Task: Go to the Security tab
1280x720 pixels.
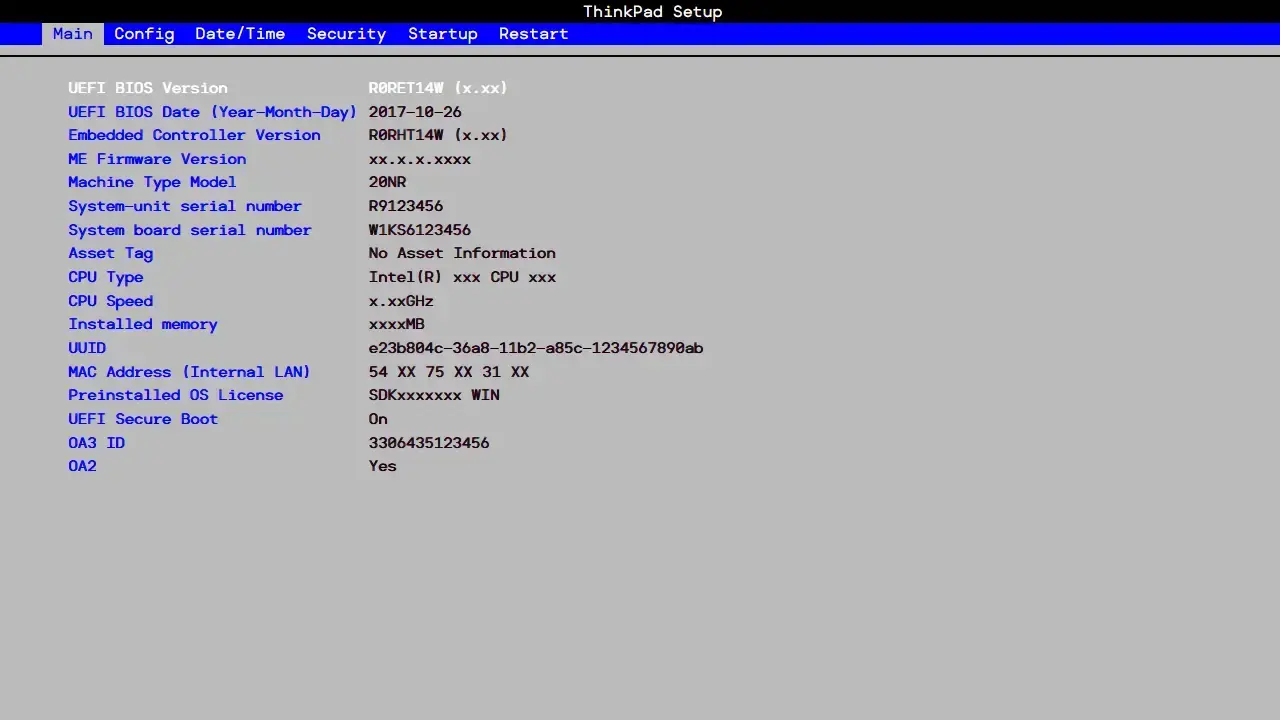Action: 346,34
